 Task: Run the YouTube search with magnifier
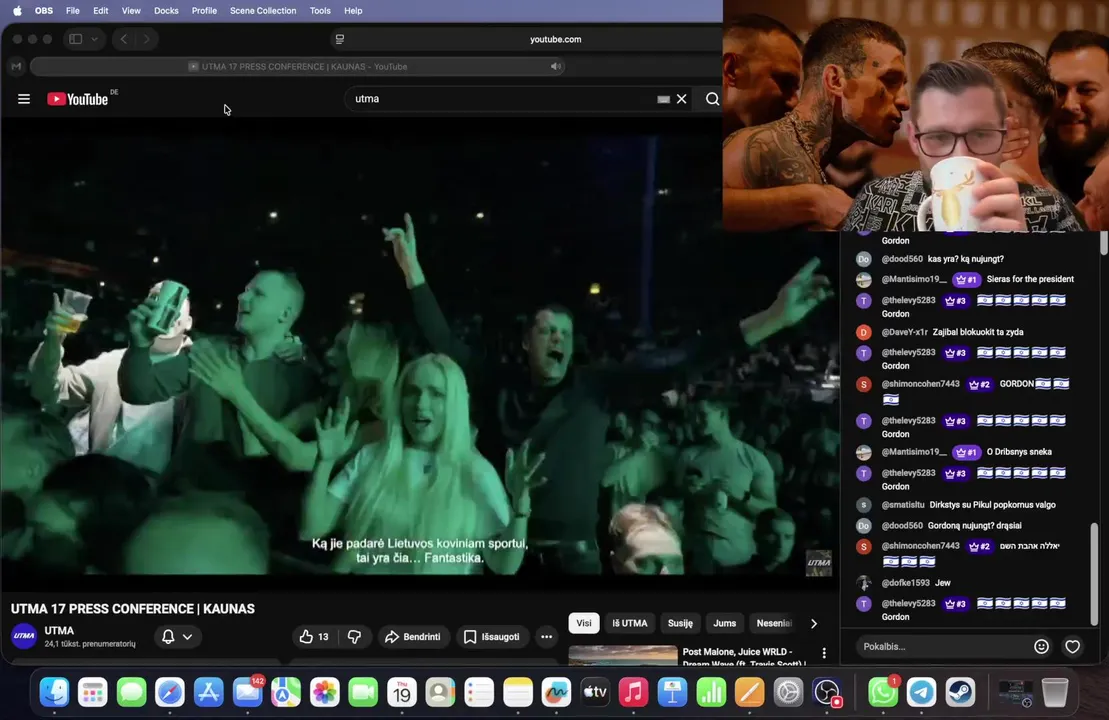tap(712, 99)
